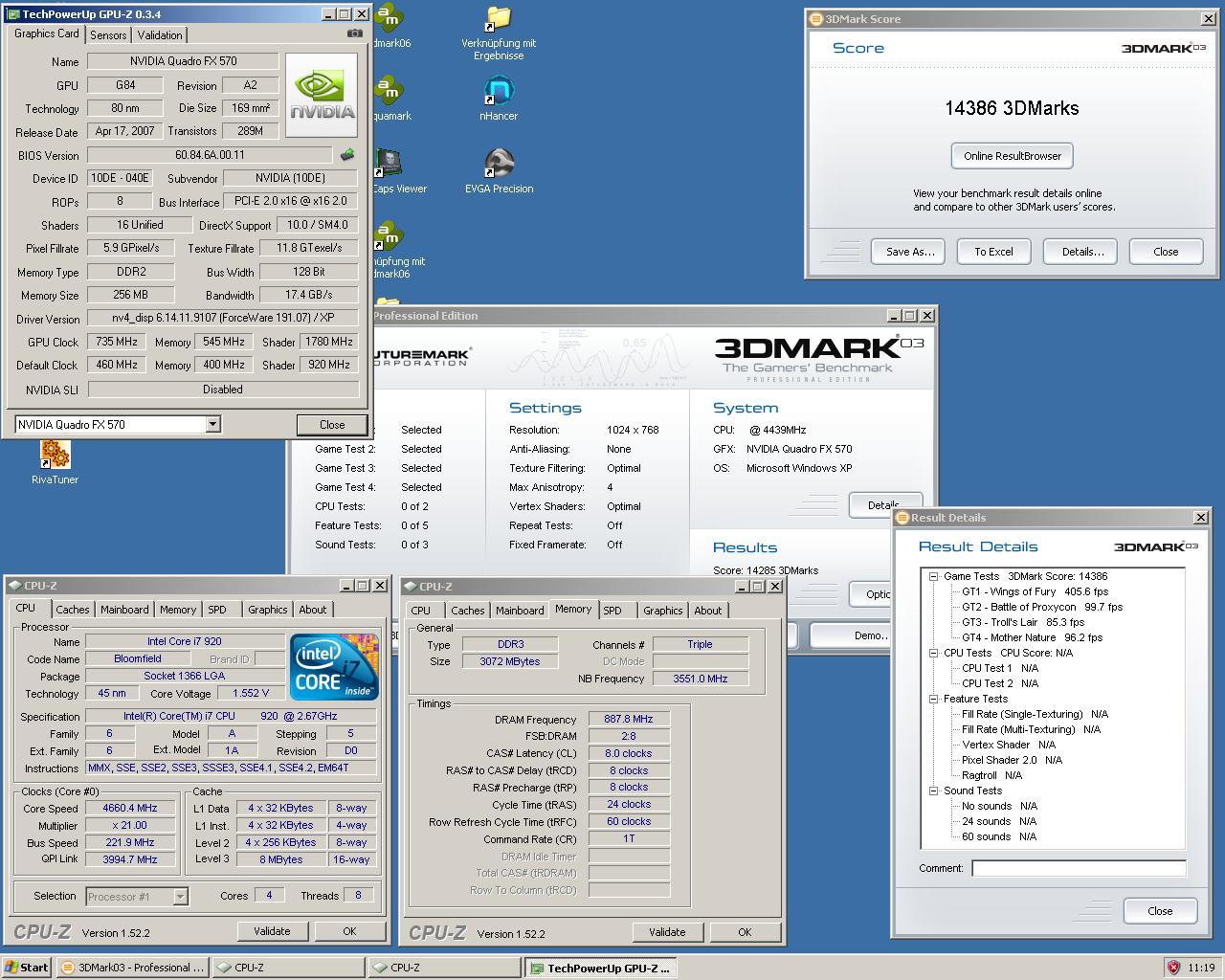Open the SPD tab in left CPU-Z window
Screen dimensions: 1225x980
click(218, 610)
